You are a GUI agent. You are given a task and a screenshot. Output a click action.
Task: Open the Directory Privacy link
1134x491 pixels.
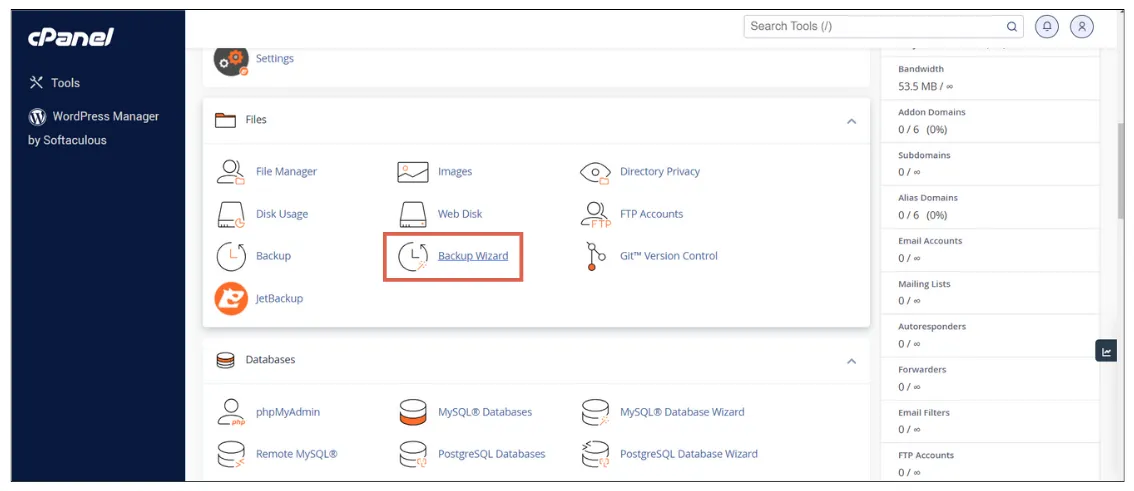(x=660, y=172)
